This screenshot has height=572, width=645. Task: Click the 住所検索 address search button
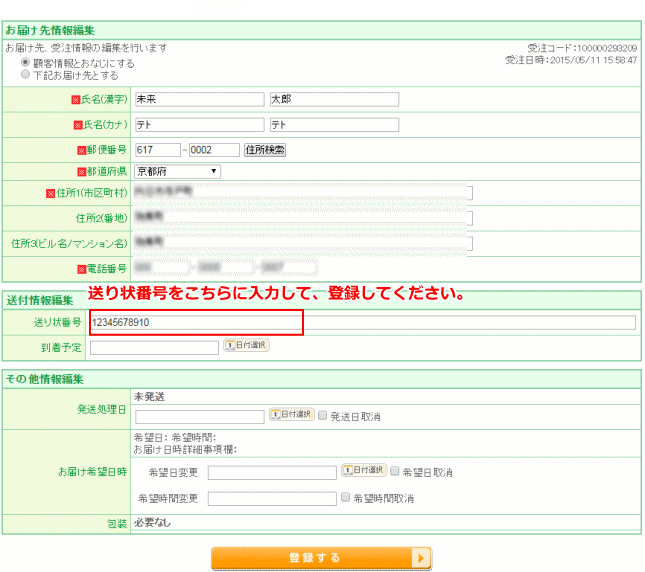pyautogui.click(x=265, y=150)
